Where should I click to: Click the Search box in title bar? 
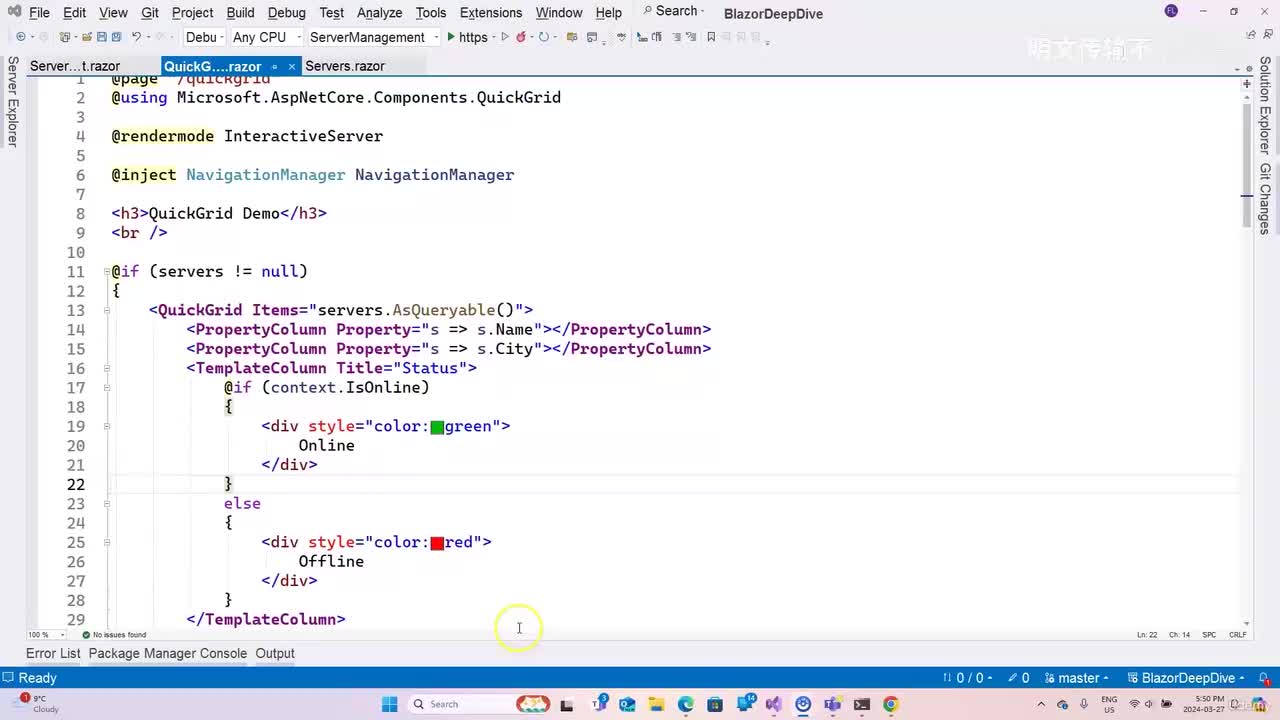pyautogui.click(x=672, y=11)
